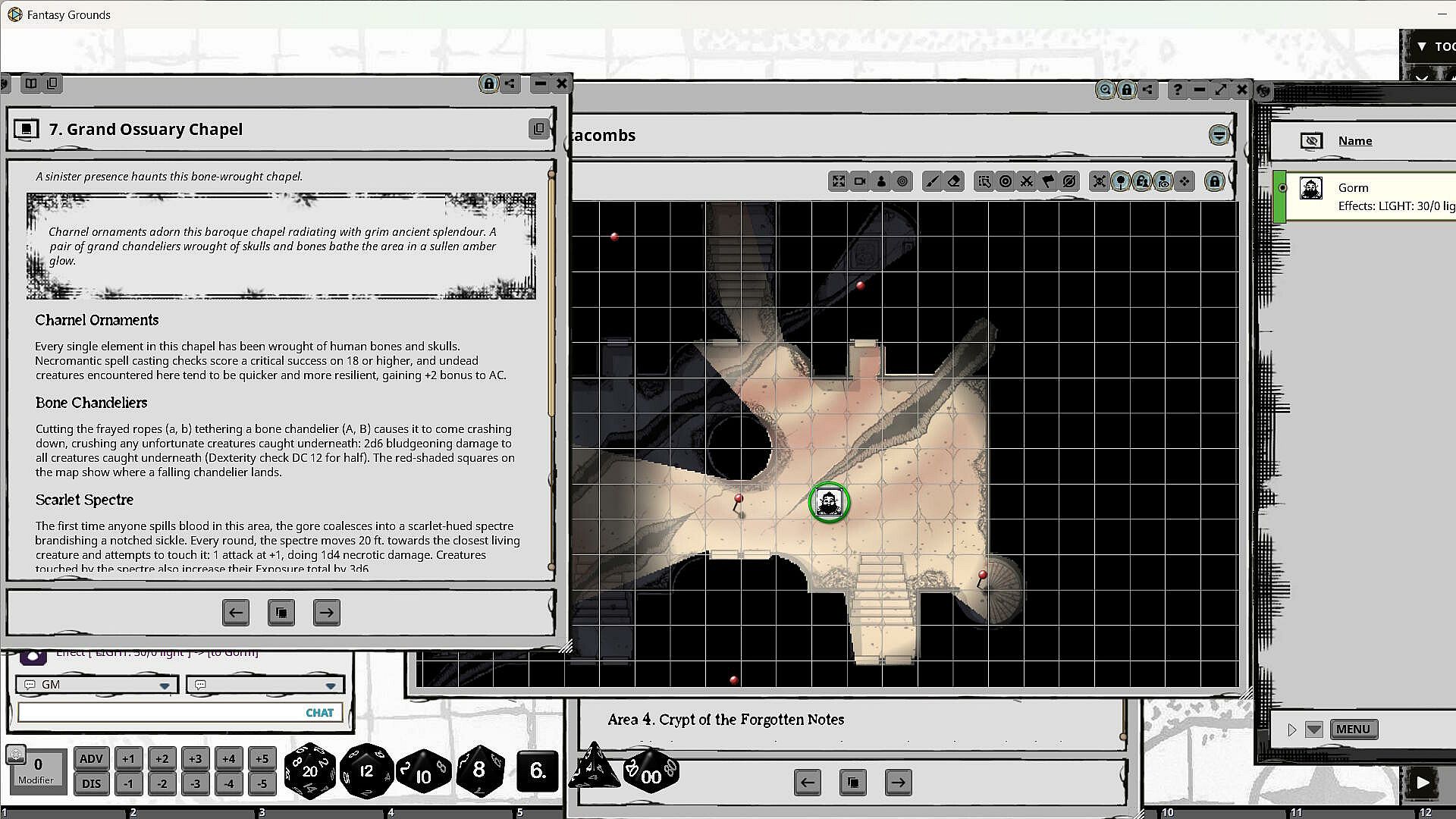Toggle the visibility eye icon beside Name
The image size is (1456, 819).
pos(1311,141)
